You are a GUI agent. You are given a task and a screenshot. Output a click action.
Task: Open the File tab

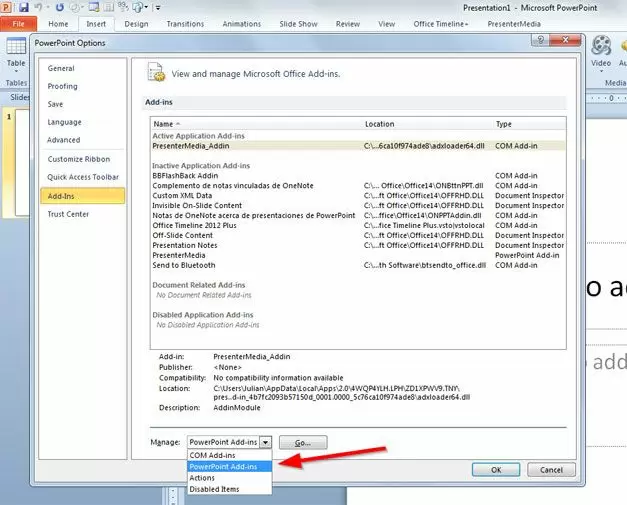click(18, 24)
